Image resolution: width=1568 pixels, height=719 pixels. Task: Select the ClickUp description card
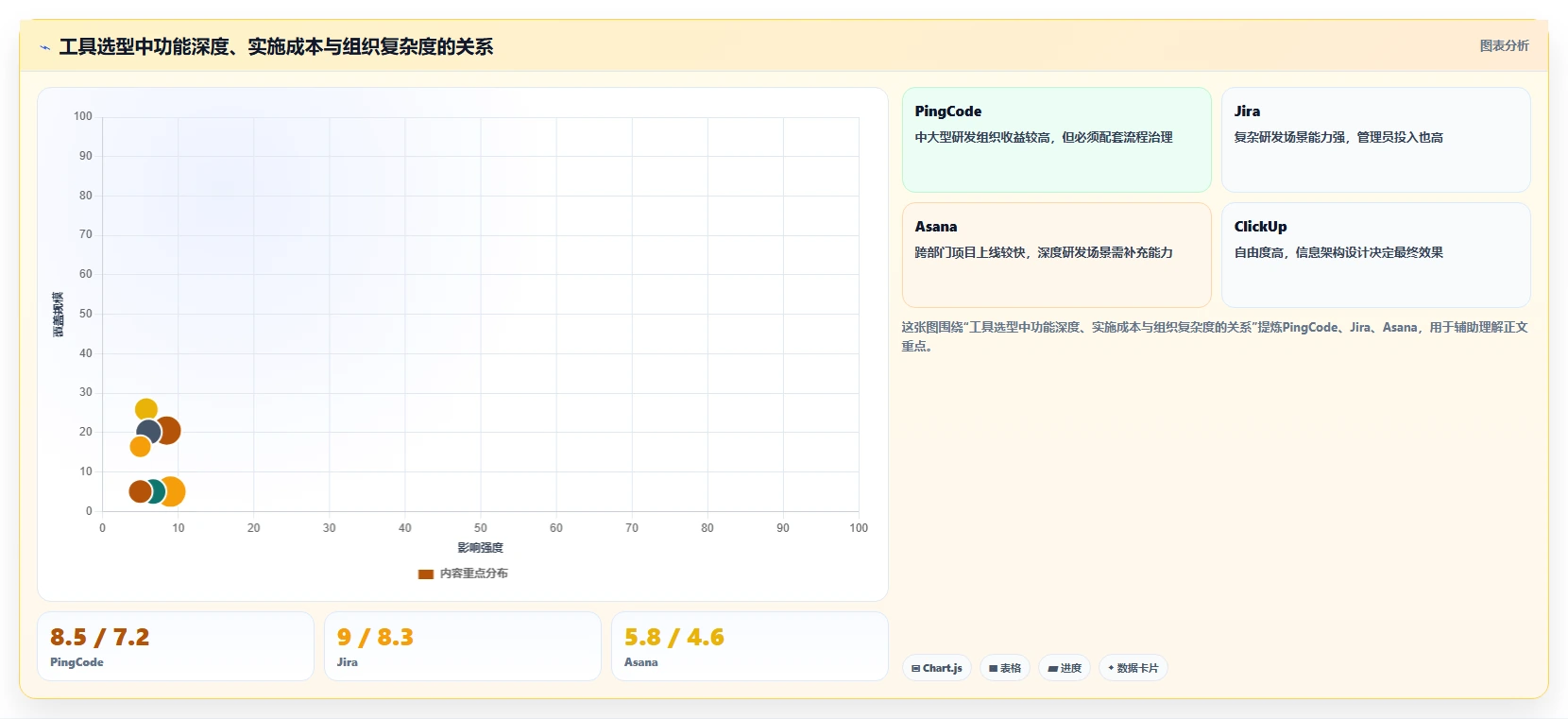1376,255
